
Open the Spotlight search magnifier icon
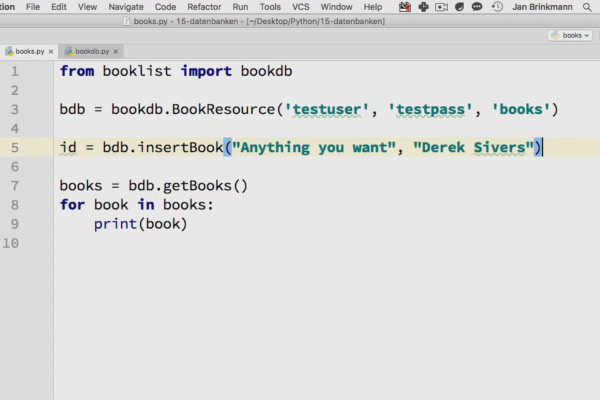click(587, 7)
